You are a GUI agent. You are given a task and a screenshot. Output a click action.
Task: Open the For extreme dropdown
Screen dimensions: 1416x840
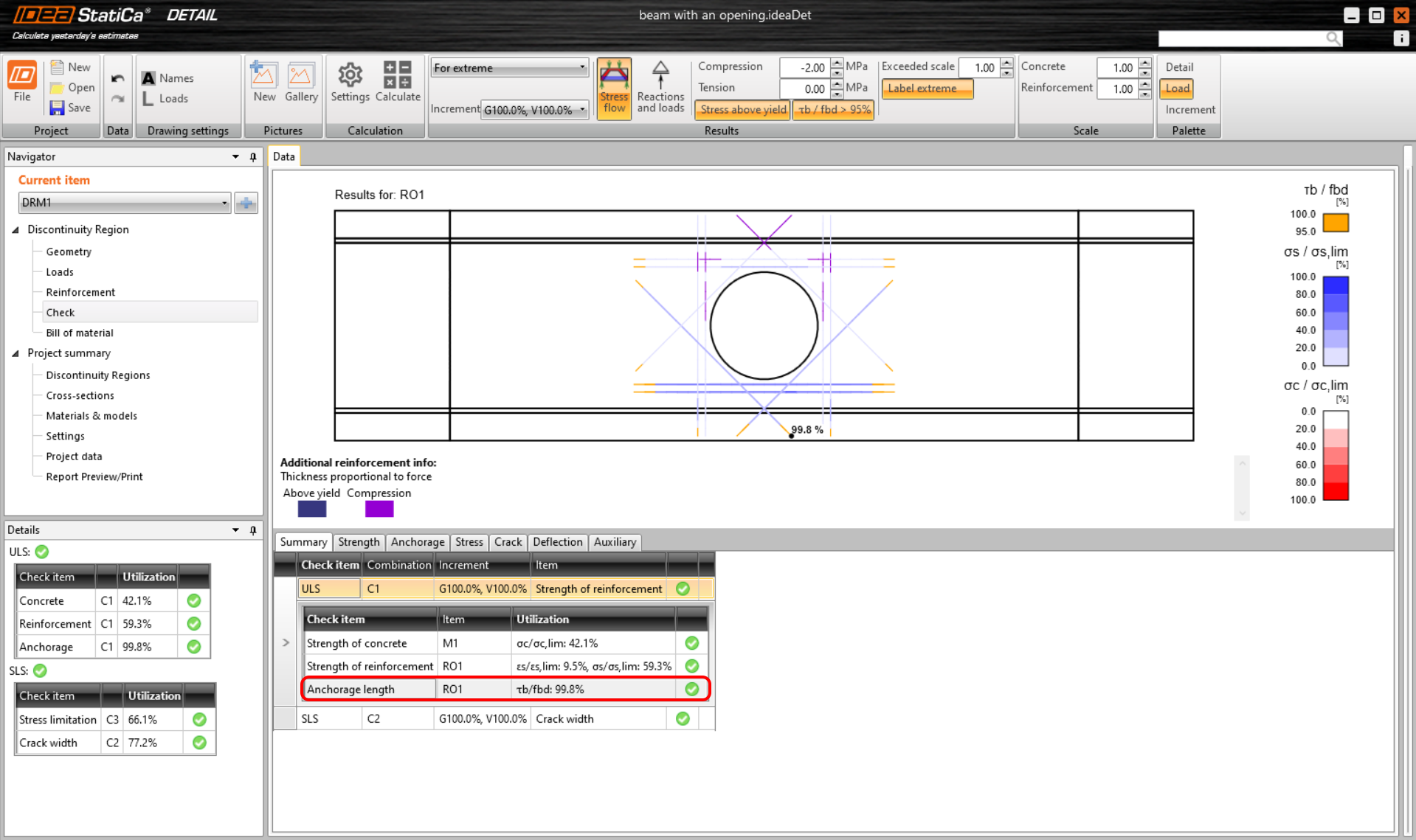click(x=509, y=68)
